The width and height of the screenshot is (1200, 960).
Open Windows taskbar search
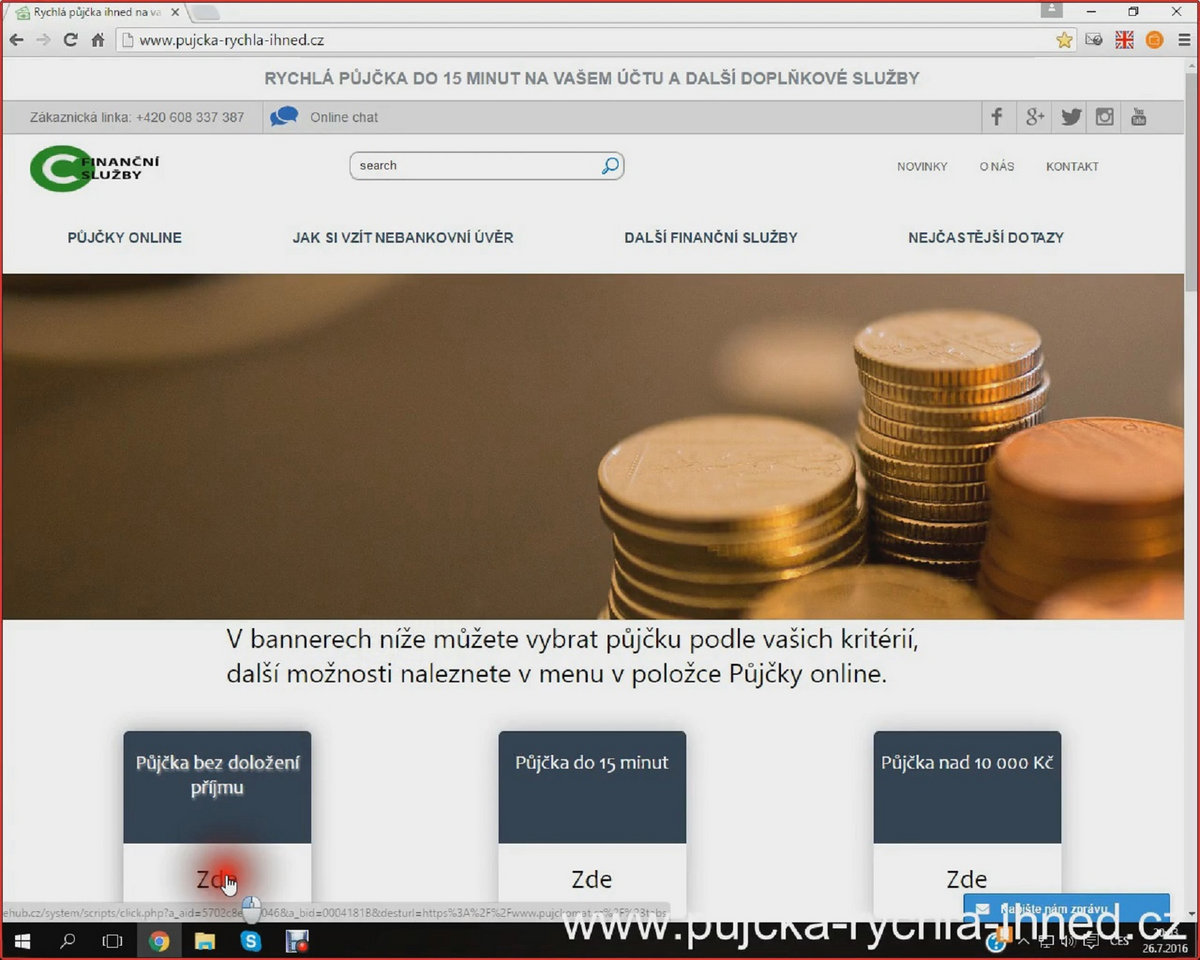[68, 941]
